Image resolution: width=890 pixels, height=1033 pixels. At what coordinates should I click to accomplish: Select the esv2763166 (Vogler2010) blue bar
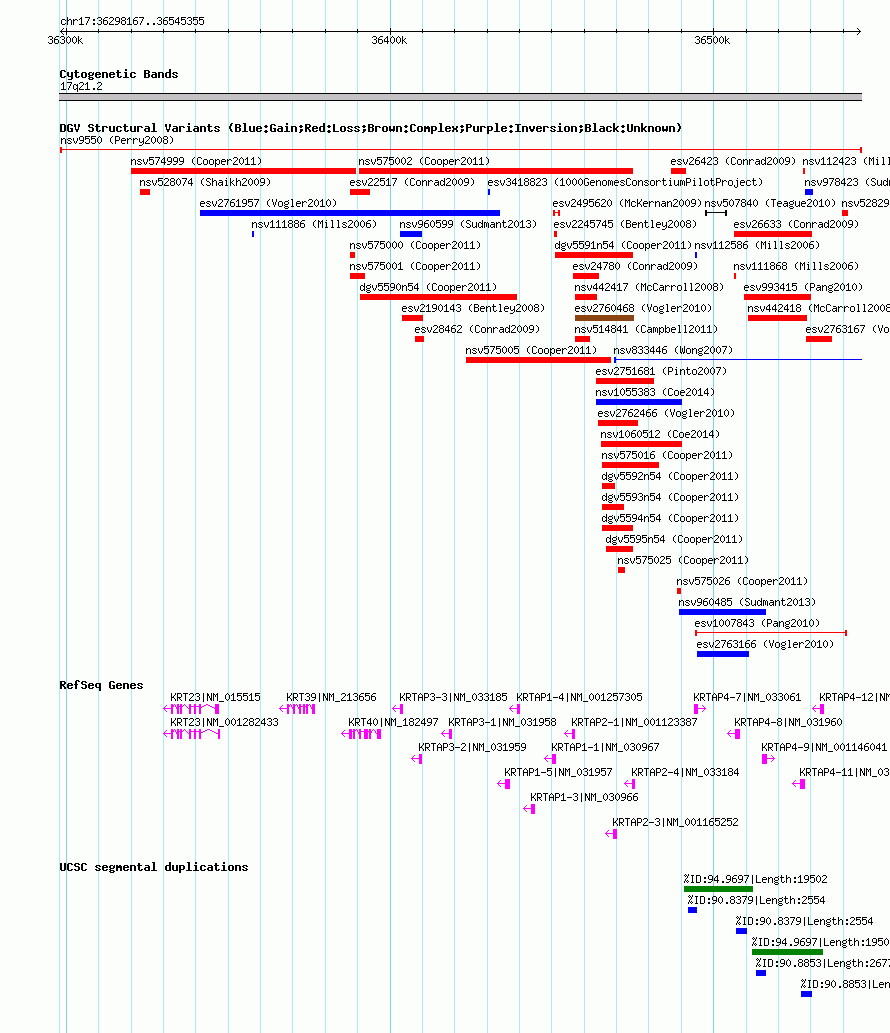click(x=723, y=655)
